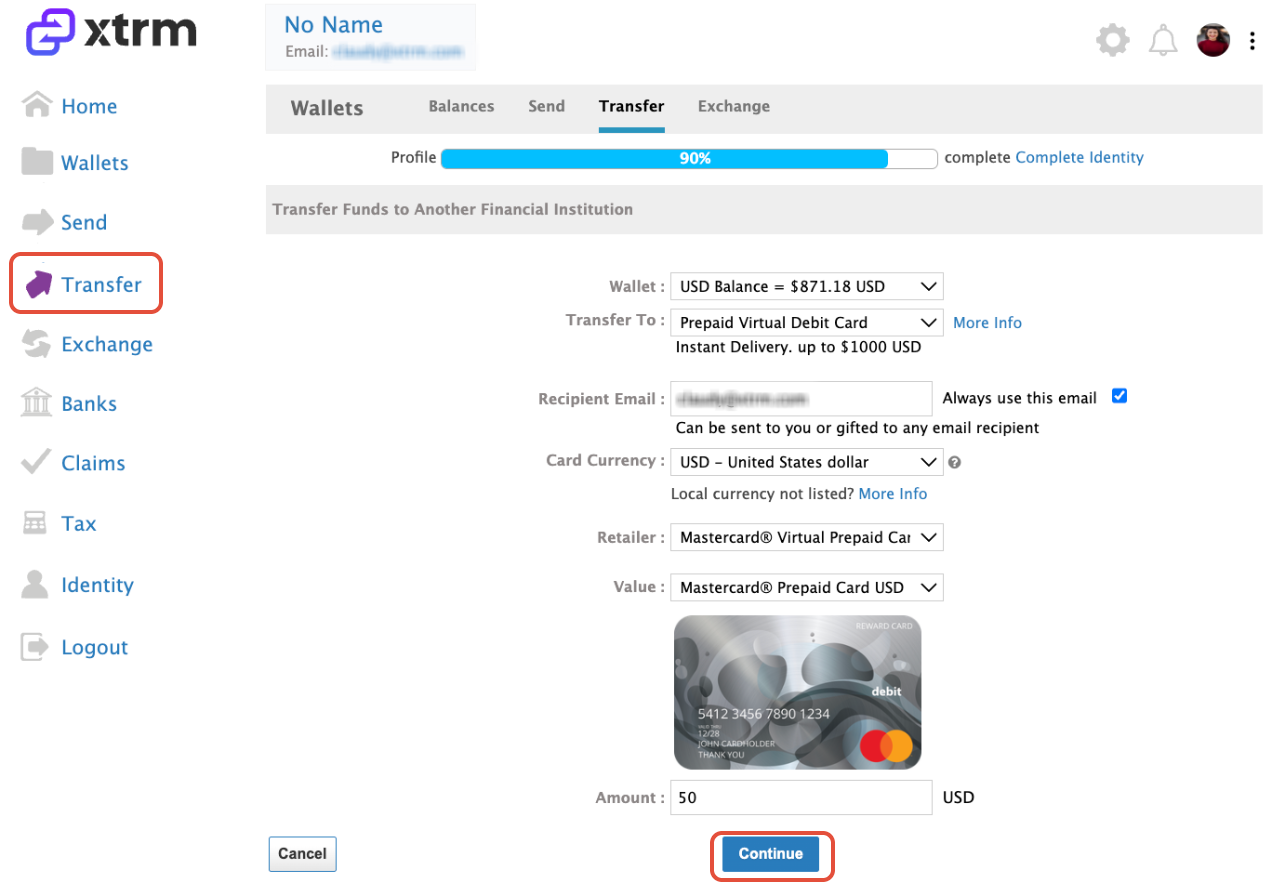
Task: Open Transfer in the sidebar
Action: click(101, 285)
